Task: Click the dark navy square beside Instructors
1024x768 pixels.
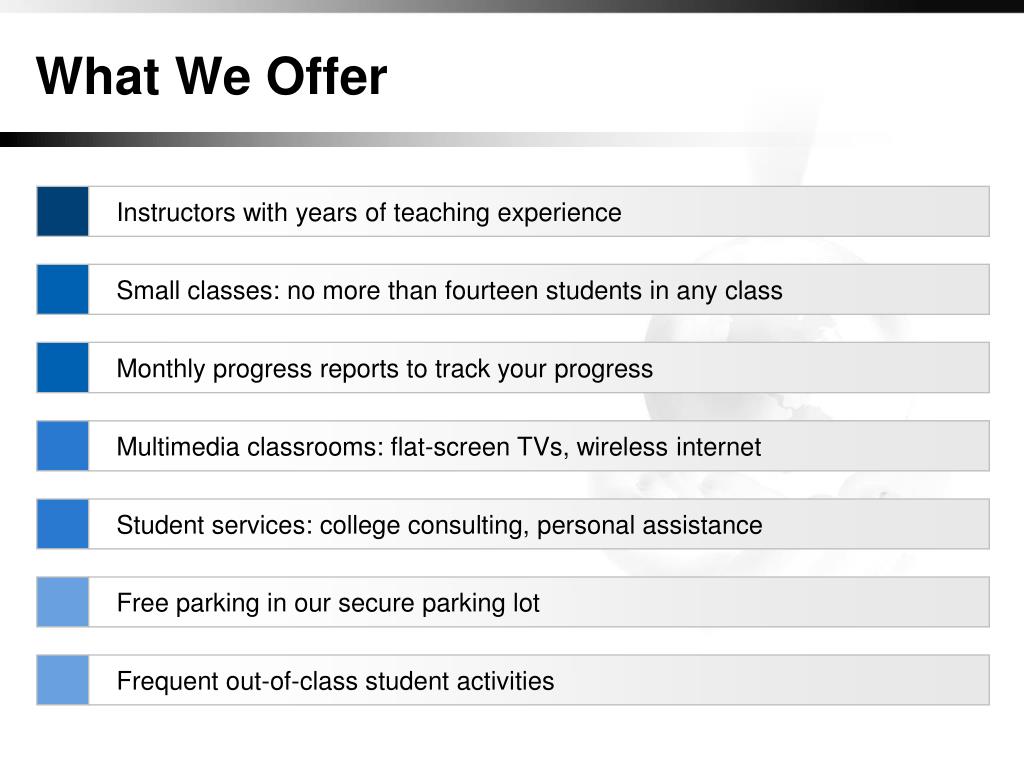Action: click(x=63, y=211)
